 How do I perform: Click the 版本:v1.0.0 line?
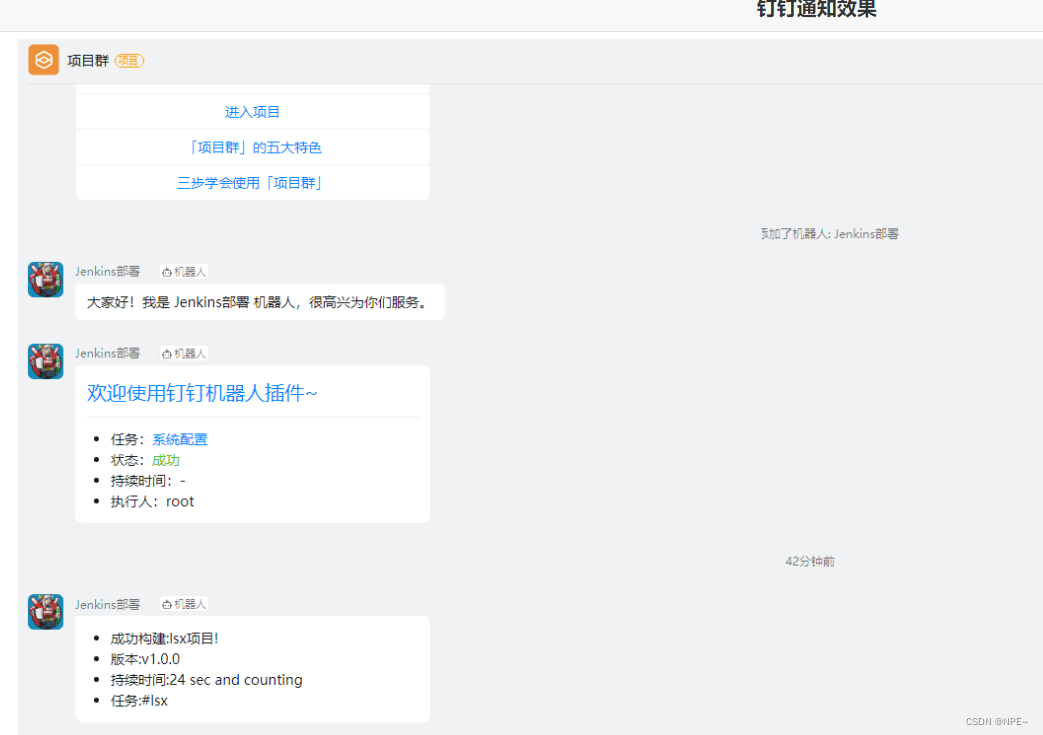[145, 659]
